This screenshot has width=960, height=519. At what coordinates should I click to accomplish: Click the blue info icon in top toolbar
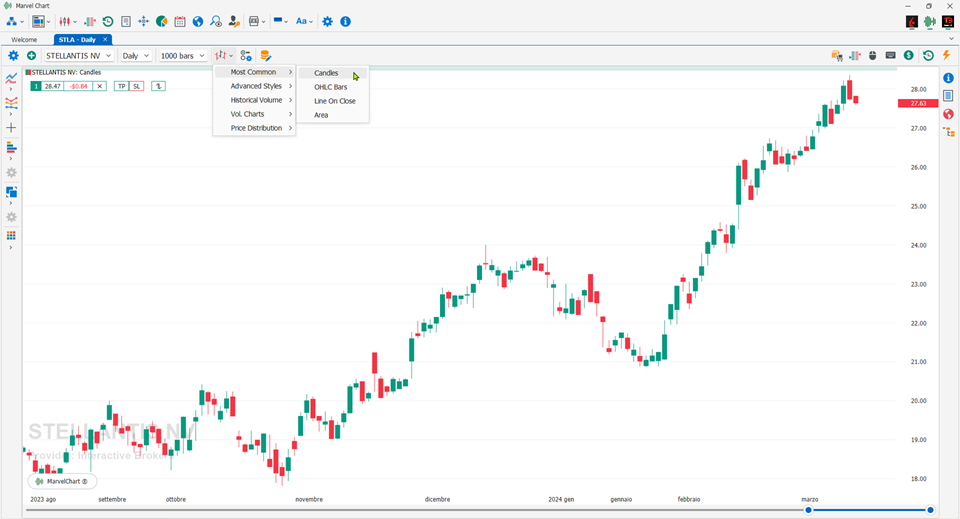[345, 21]
